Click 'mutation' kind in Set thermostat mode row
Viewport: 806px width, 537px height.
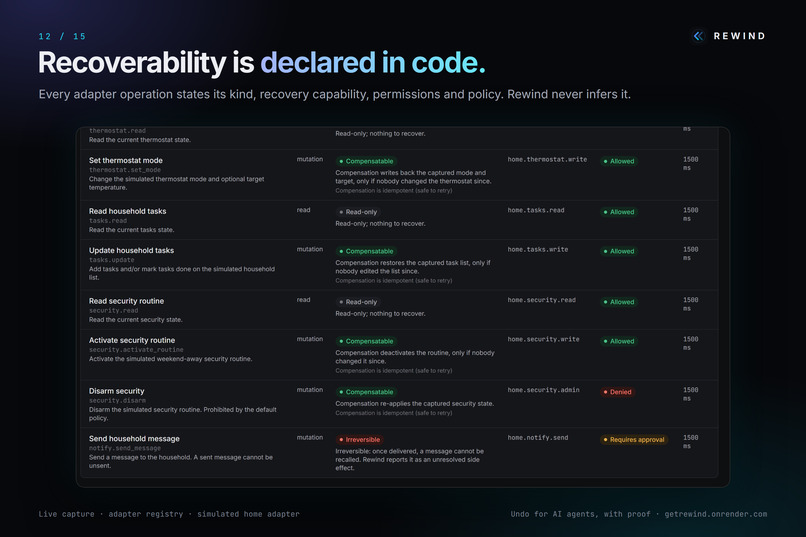[309, 159]
